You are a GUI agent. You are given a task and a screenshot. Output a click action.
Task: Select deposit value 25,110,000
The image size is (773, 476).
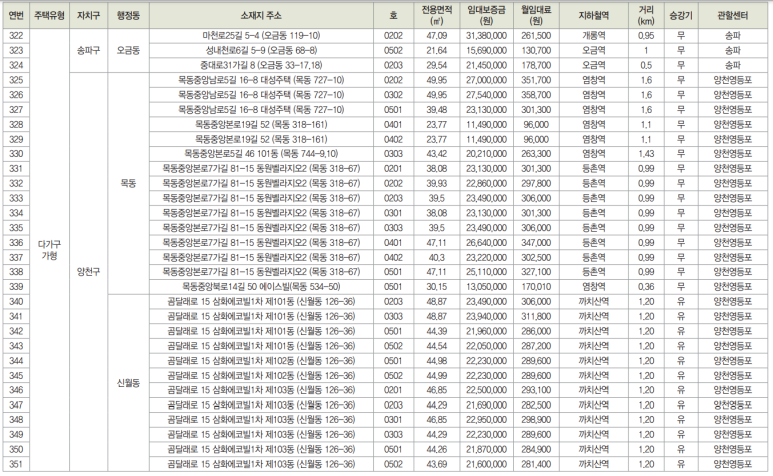[x=487, y=272]
